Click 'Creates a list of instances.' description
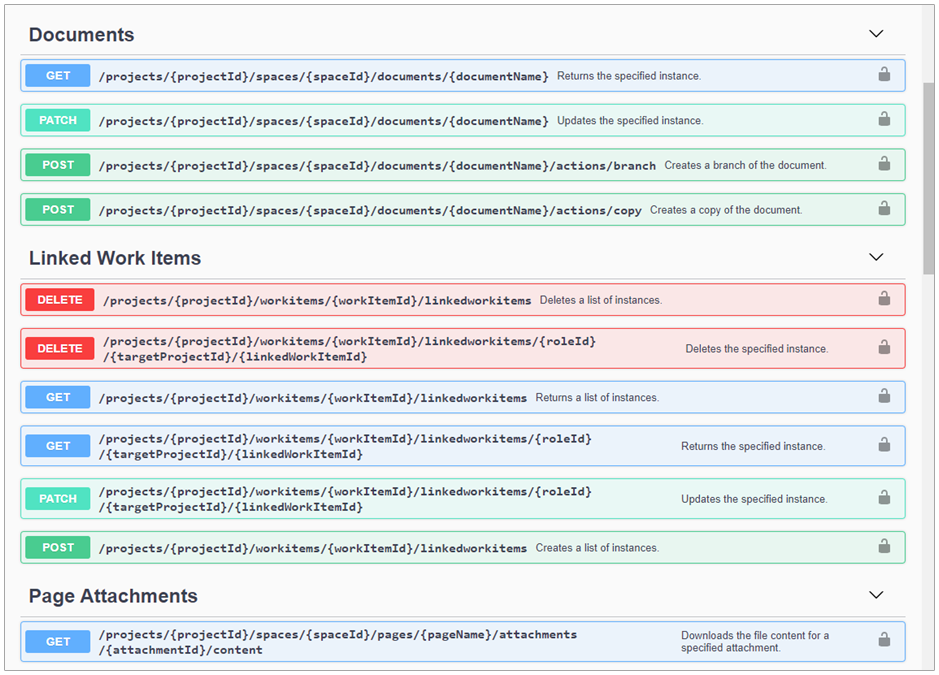The width and height of the screenshot is (939, 675). coord(597,548)
